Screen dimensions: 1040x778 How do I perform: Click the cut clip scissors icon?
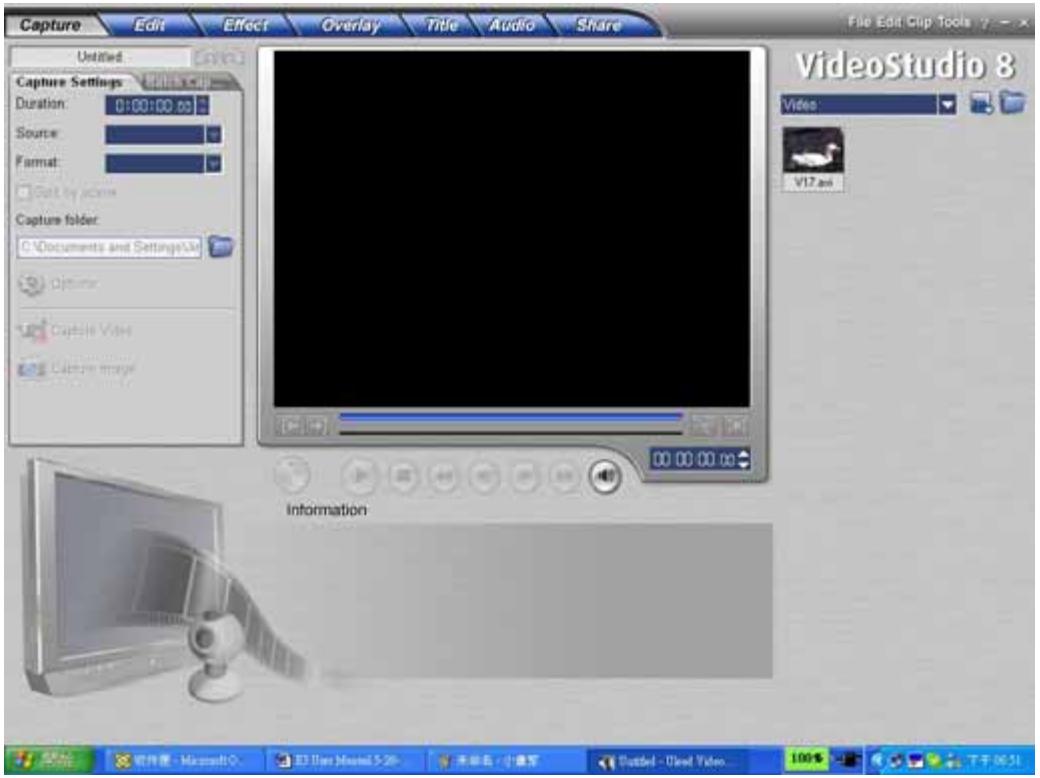pos(704,426)
